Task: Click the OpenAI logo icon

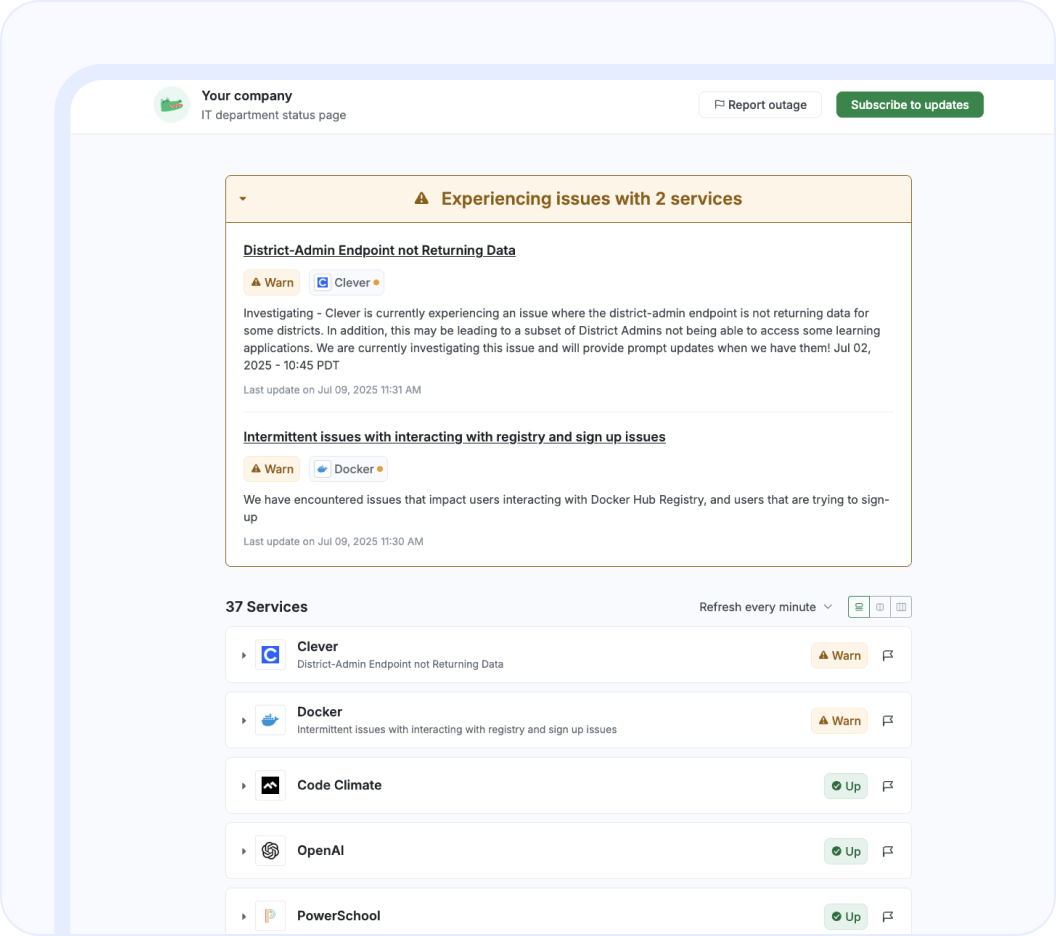Action: [x=270, y=850]
